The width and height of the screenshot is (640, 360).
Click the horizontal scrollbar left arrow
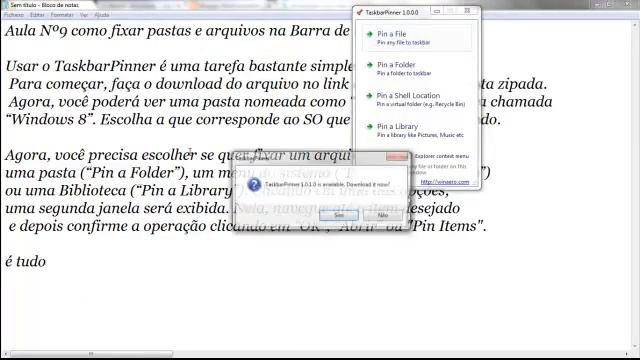click(x=5, y=354)
